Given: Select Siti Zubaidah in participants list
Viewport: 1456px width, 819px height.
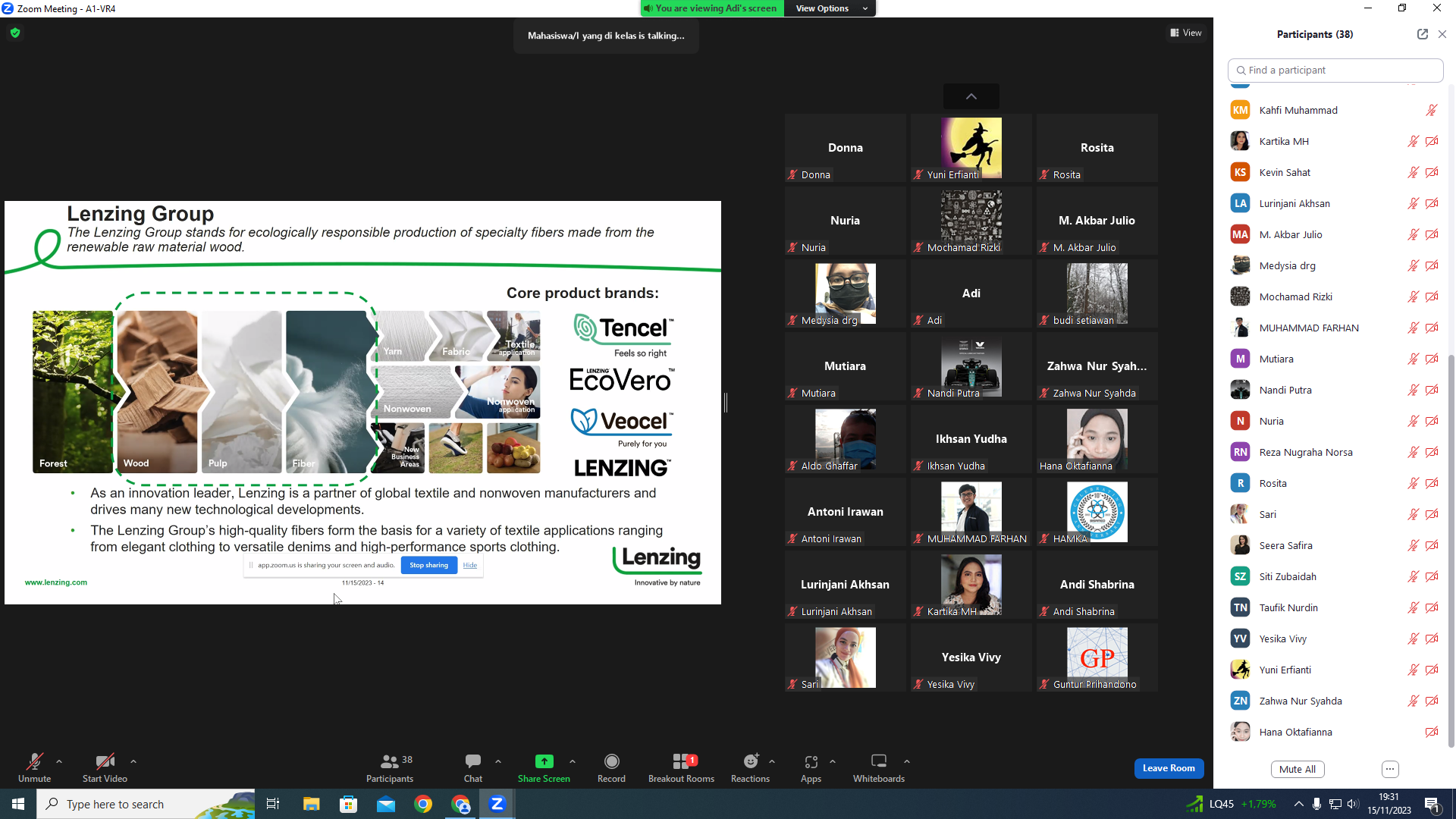Looking at the screenshot, I should click(x=1334, y=576).
